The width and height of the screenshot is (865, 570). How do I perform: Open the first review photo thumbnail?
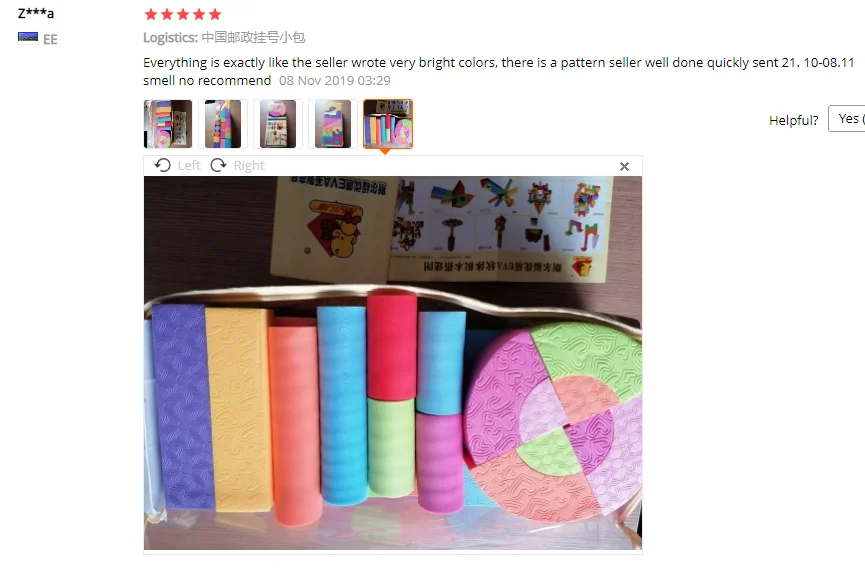168,124
